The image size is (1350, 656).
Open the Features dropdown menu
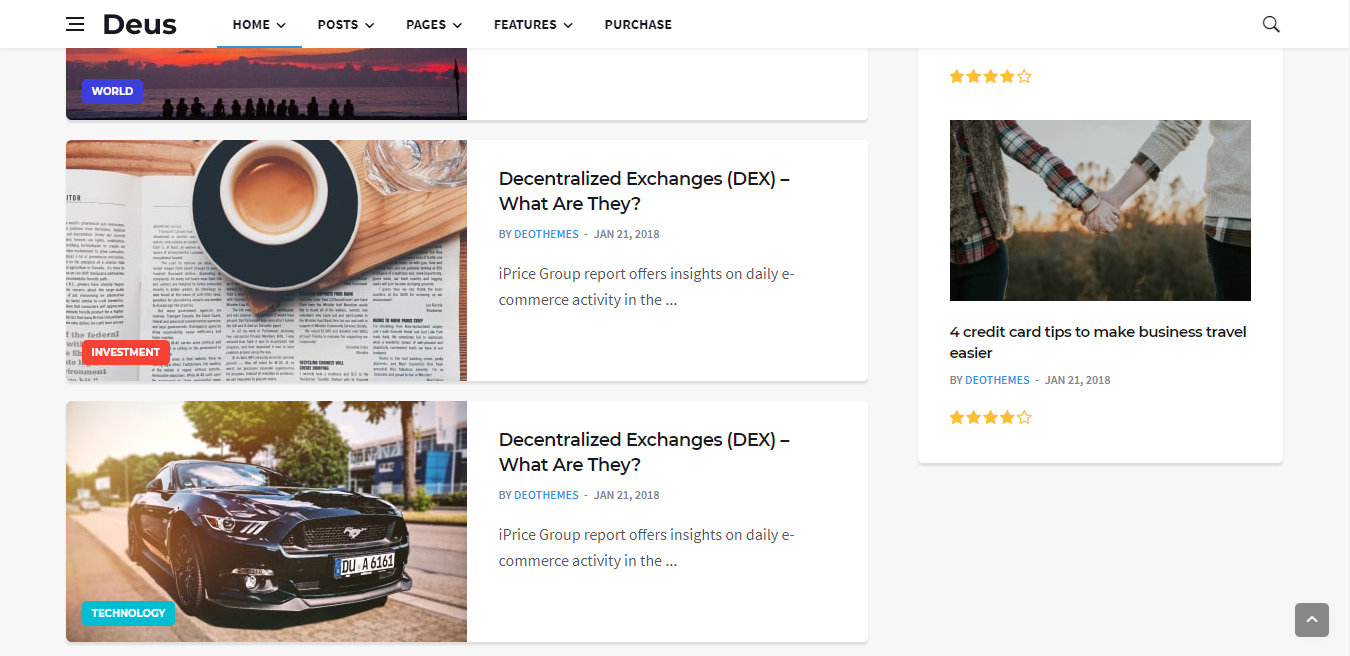(533, 24)
